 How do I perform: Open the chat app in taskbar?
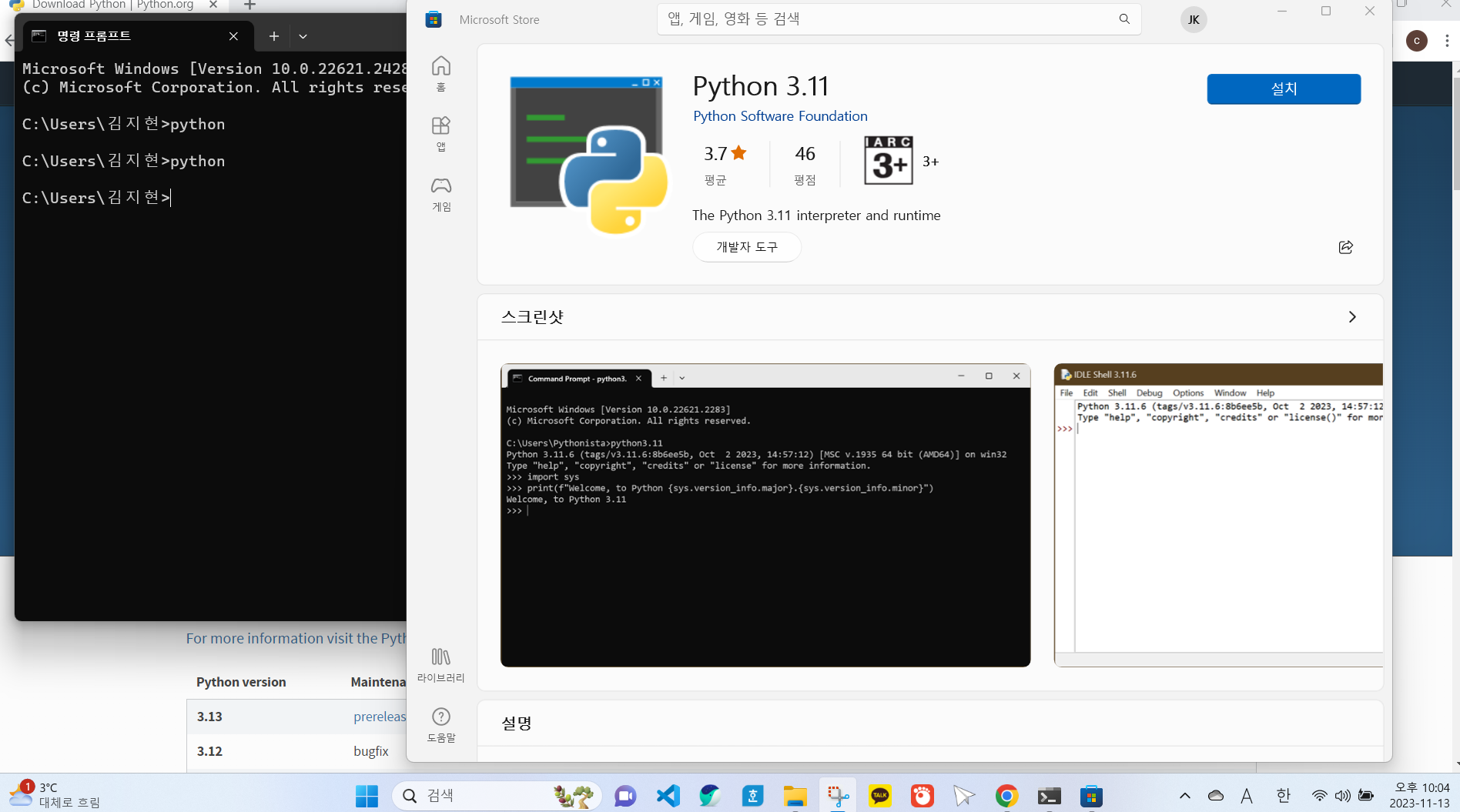click(x=625, y=796)
